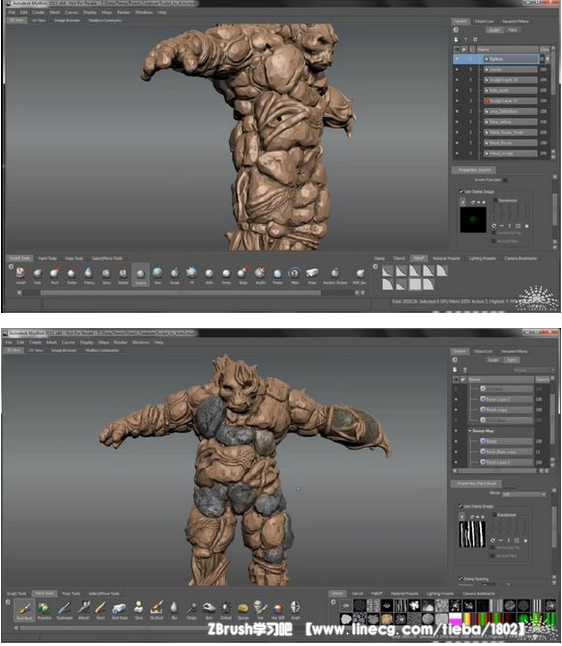Select Flatten sculpt tool in upper window
The width and height of the screenshot is (562, 646).
(72, 274)
